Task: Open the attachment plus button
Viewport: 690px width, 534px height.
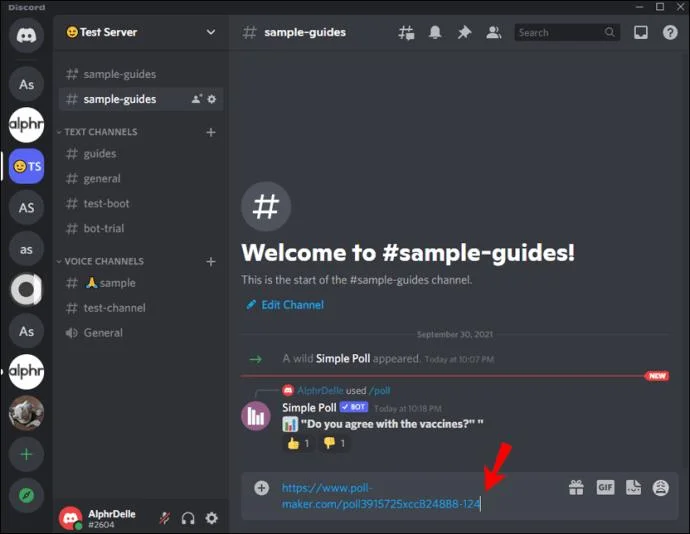Action: (x=261, y=488)
